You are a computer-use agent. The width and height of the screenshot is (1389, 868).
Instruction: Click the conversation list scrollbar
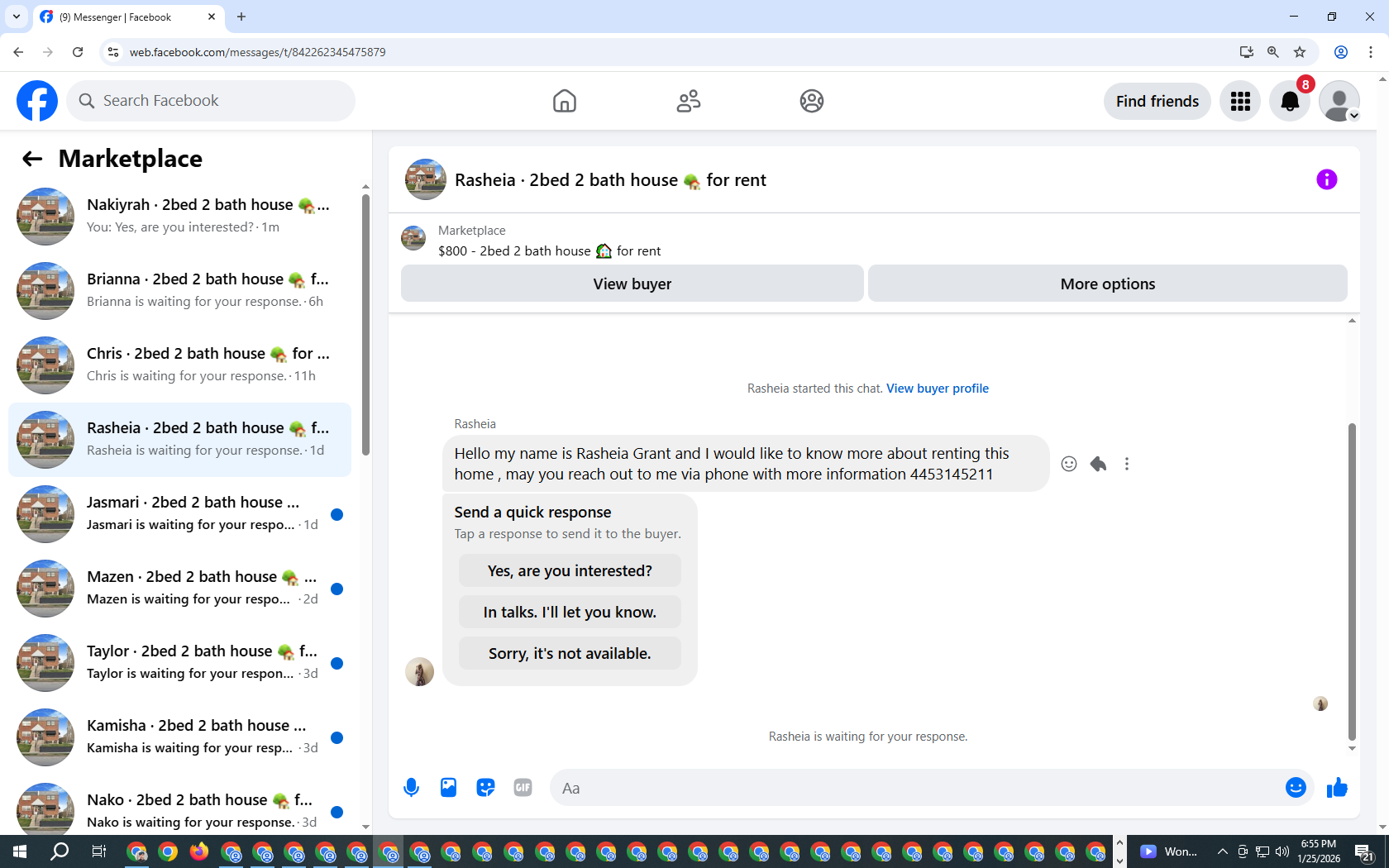(365, 324)
